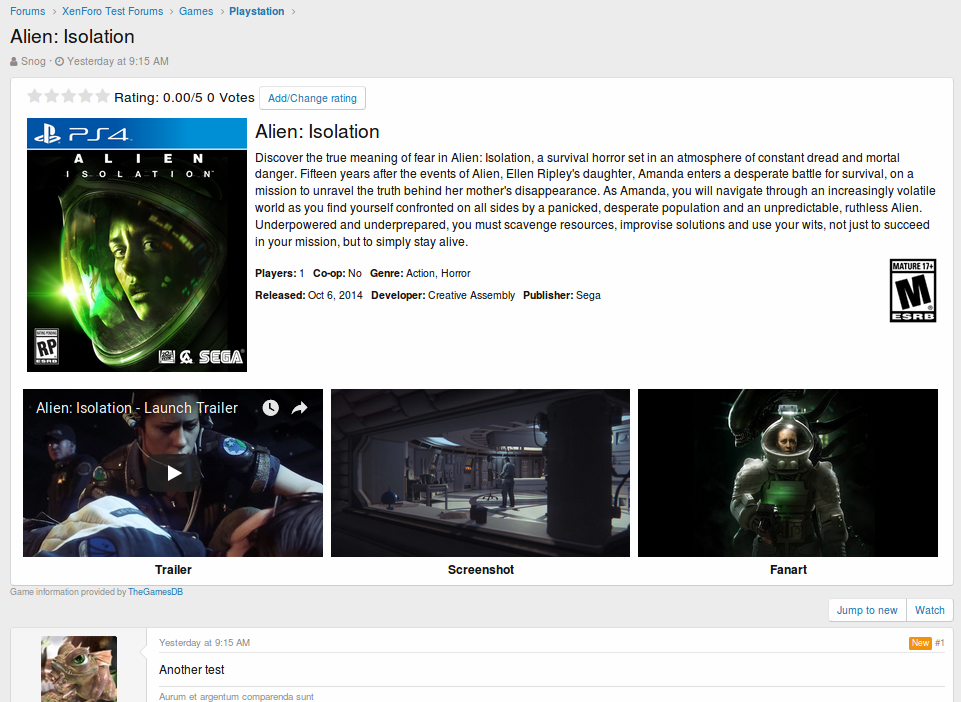961x702 pixels.
Task: Open the Yesterday at 9:15 AM post timestamp
Action: 204,643
